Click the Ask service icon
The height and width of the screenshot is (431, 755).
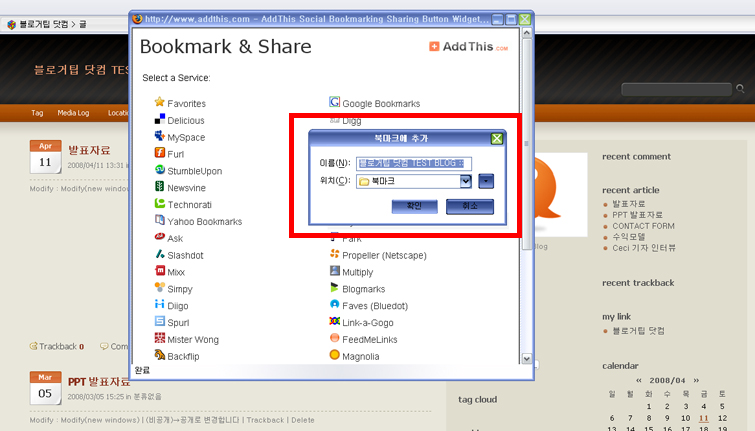pyautogui.click(x=159, y=237)
